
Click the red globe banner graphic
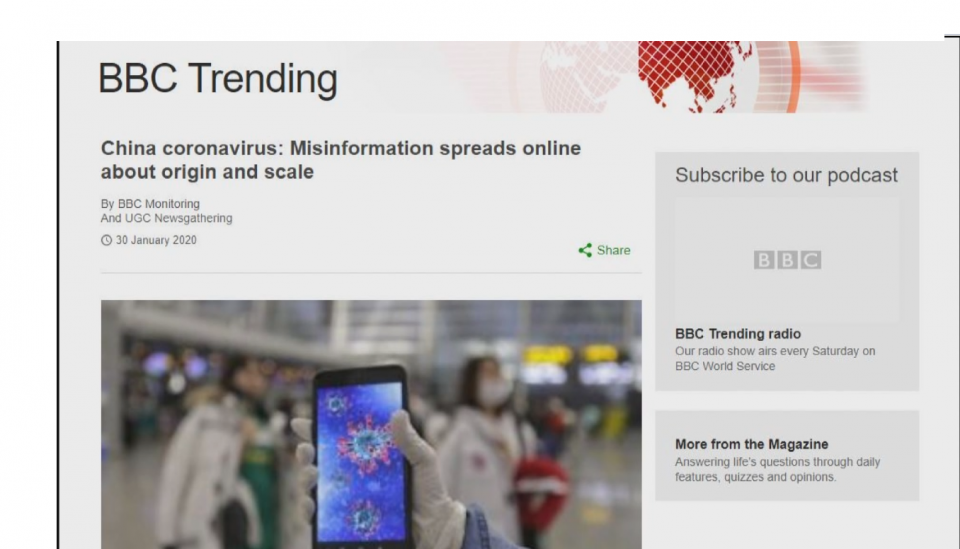(695, 77)
